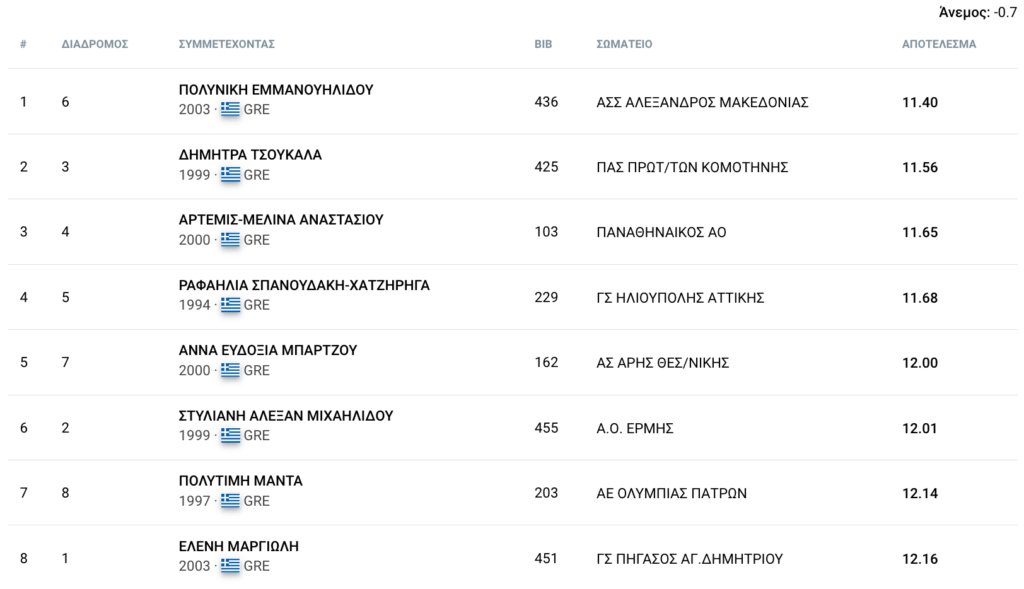Open athlete ΕΛΕΝΗ ΜΑΡΓΙΩΛΗ
This screenshot has width=1024, height=589.
tap(238, 547)
